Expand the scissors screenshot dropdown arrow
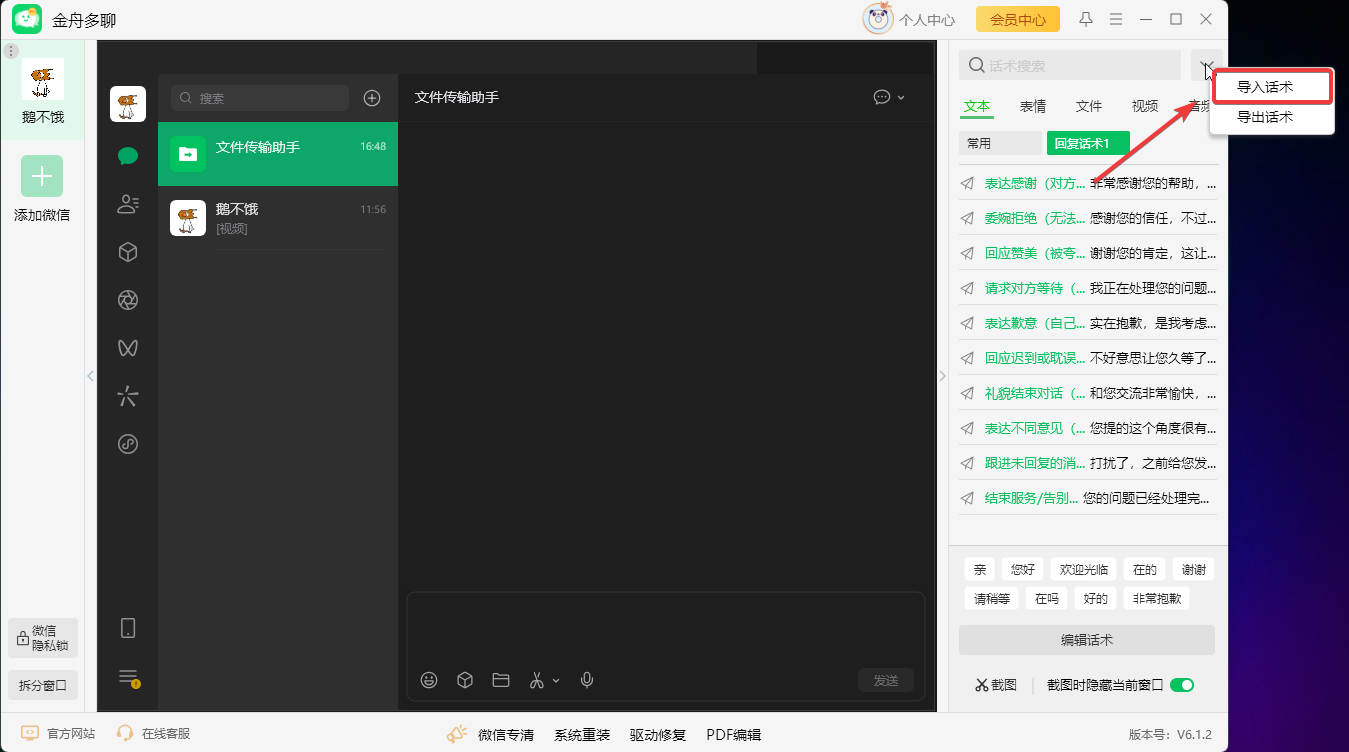1349x752 pixels. 557,680
